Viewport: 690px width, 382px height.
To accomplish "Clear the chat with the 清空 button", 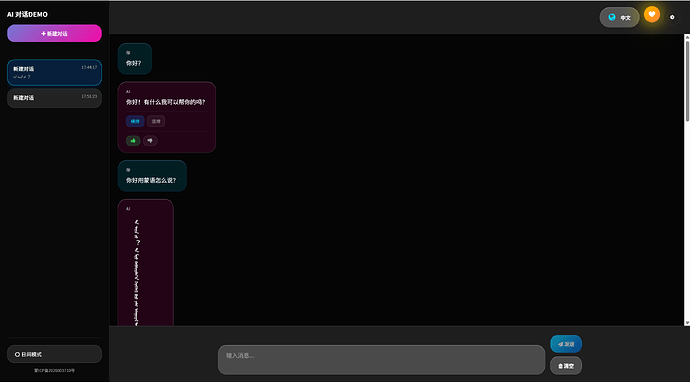I will click(x=566, y=366).
